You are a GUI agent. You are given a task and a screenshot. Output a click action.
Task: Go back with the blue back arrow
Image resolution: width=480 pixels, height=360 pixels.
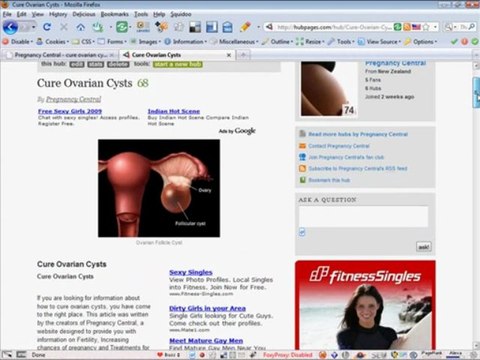pos(10,27)
